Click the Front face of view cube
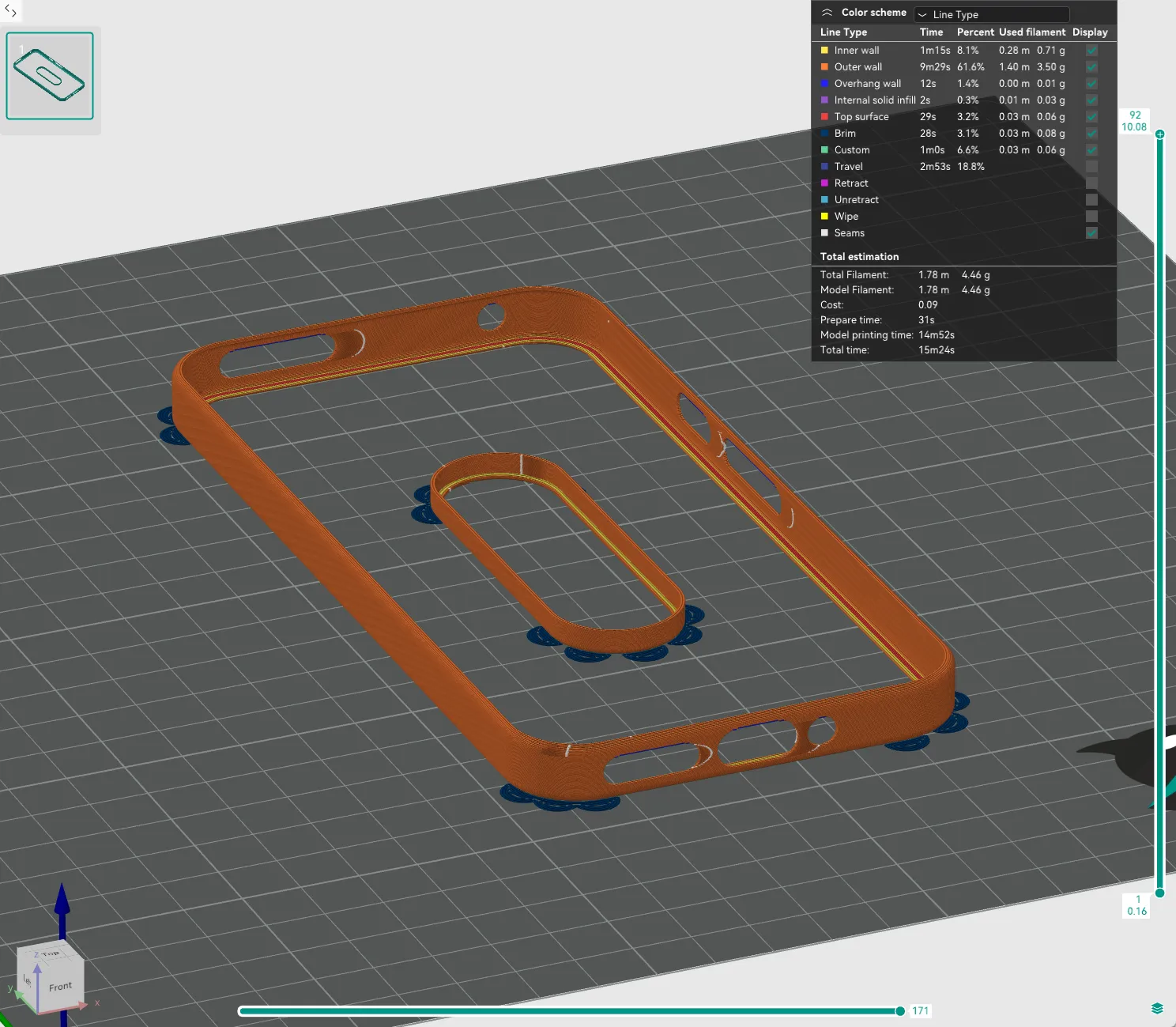Image resolution: width=1176 pixels, height=1027 pixels. point(60,987)
